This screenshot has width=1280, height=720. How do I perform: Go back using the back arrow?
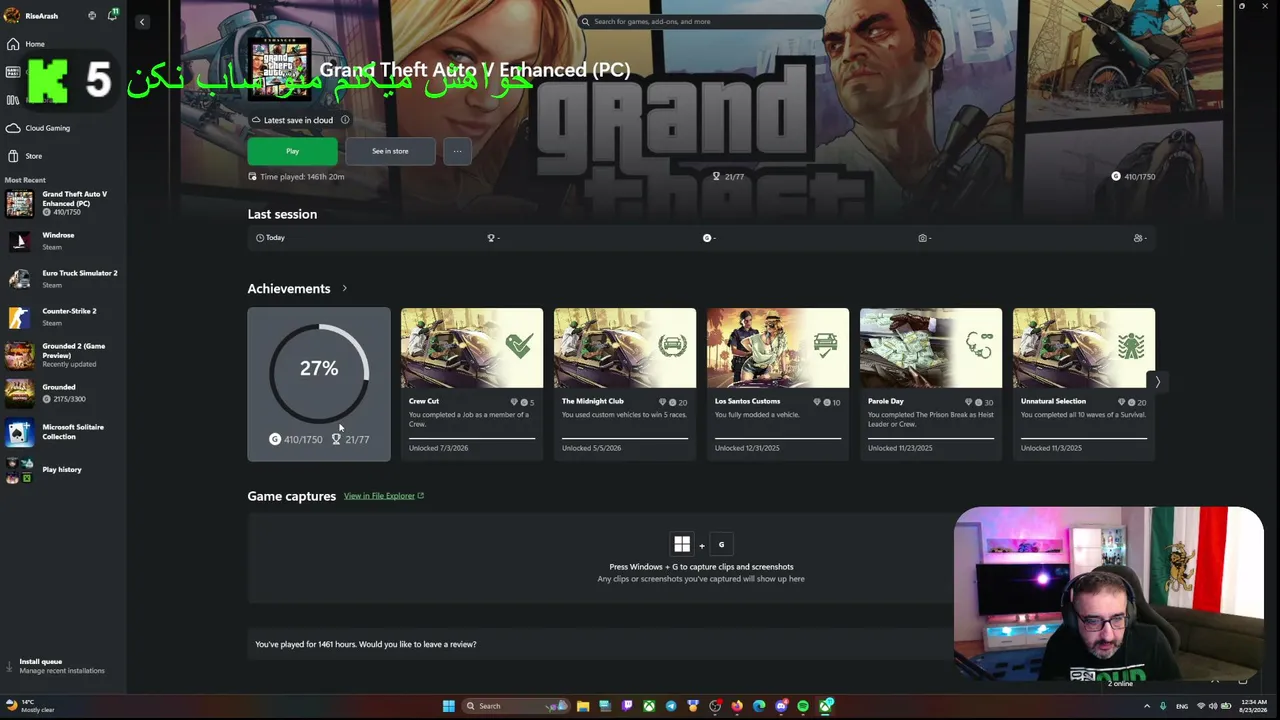(142, 21)
